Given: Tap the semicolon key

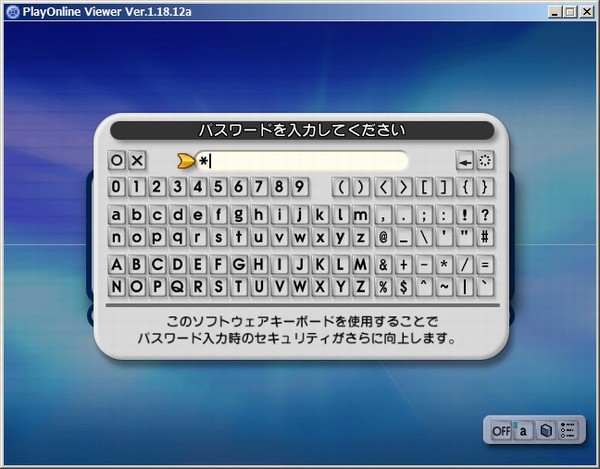Looking at the screenshot, I should [x=424, y=215].
